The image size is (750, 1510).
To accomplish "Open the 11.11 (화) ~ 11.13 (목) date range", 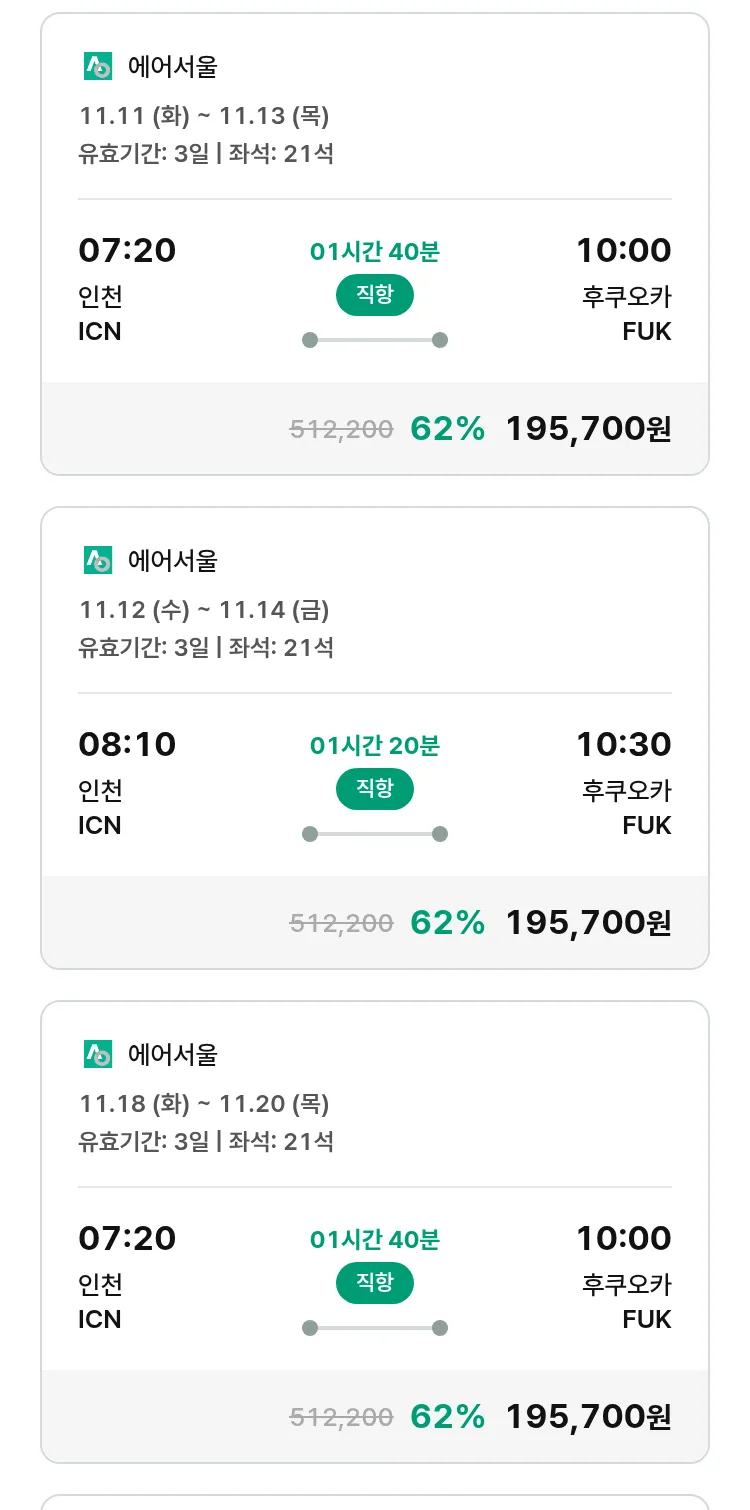I will (x=205, y=117).
